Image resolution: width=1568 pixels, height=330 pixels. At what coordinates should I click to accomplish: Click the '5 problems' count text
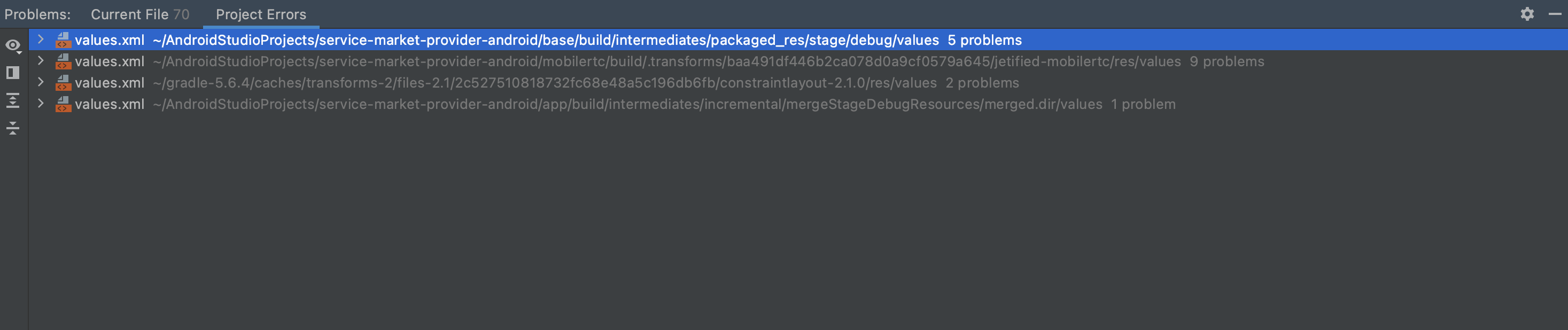point(984,40)
